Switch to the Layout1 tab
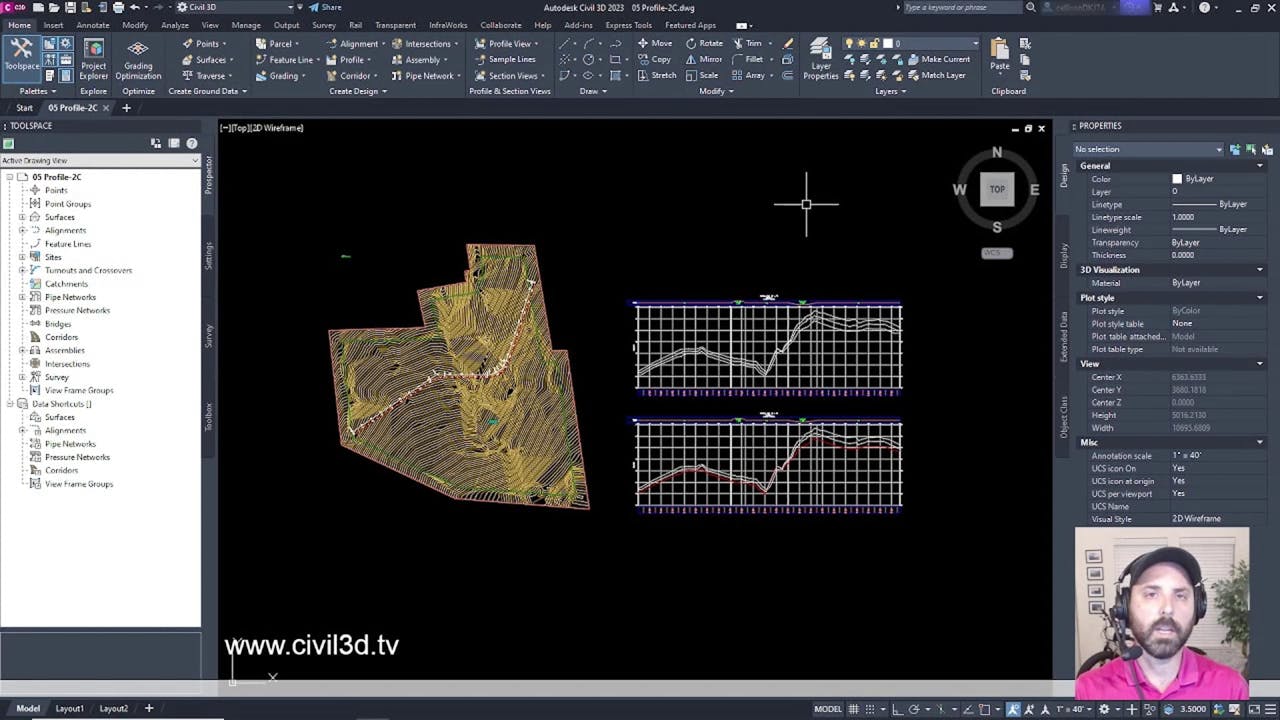The height and width of the screenshot is (720, 1280). 69,708
